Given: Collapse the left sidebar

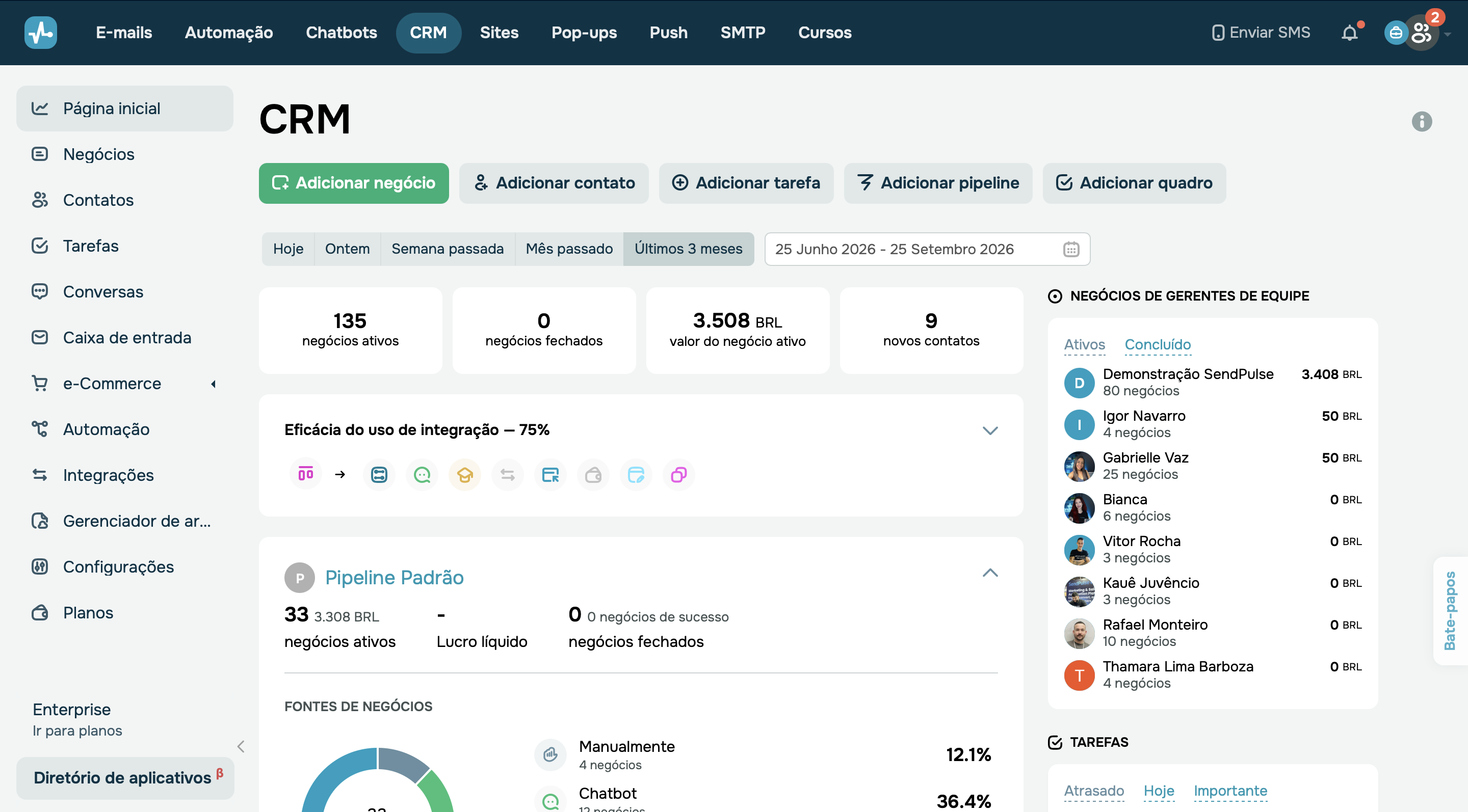Looking at the screenshot, I should (x=241, y=746).
